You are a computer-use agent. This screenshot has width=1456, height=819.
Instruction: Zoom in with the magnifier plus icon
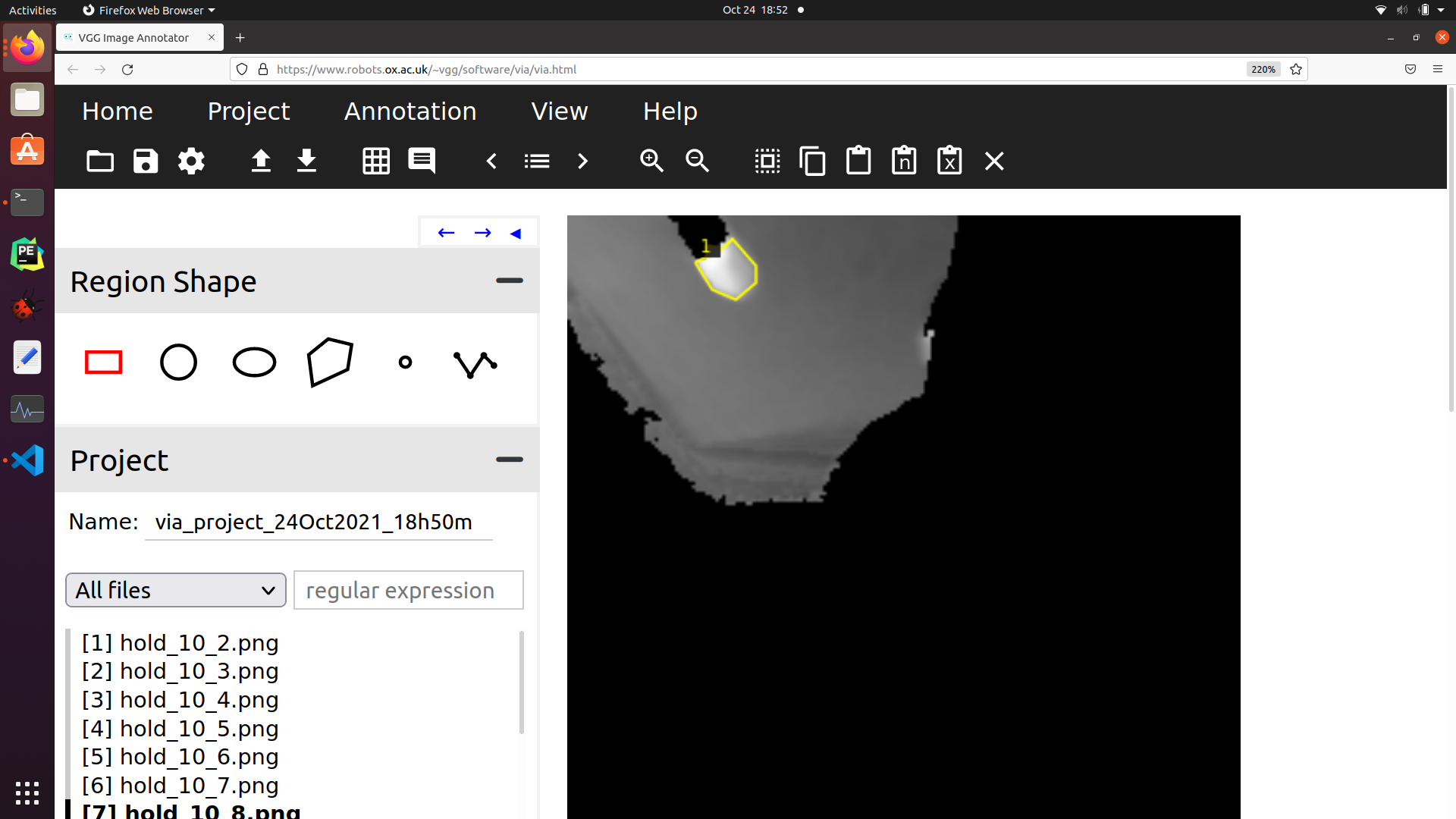[x=652, y=161]
